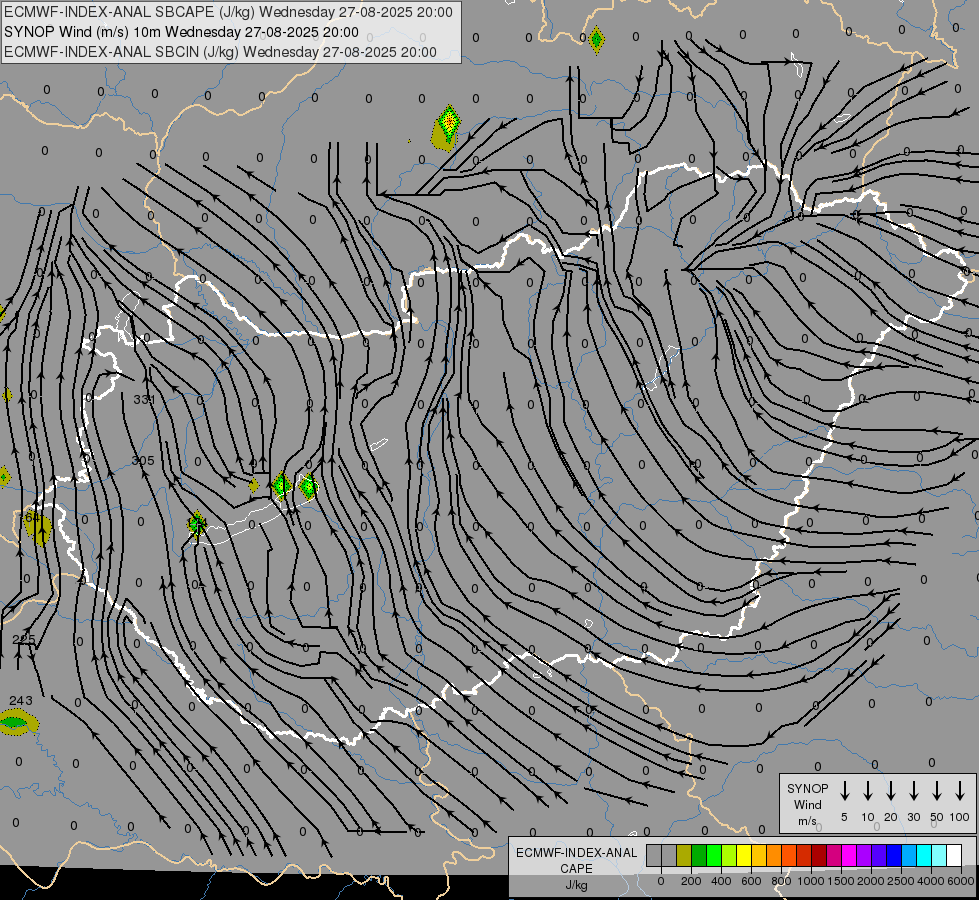This screenshot has width=979, height=900.
Task: Click the 600 tick label on CAPE scale
Action: click(751, 881)
